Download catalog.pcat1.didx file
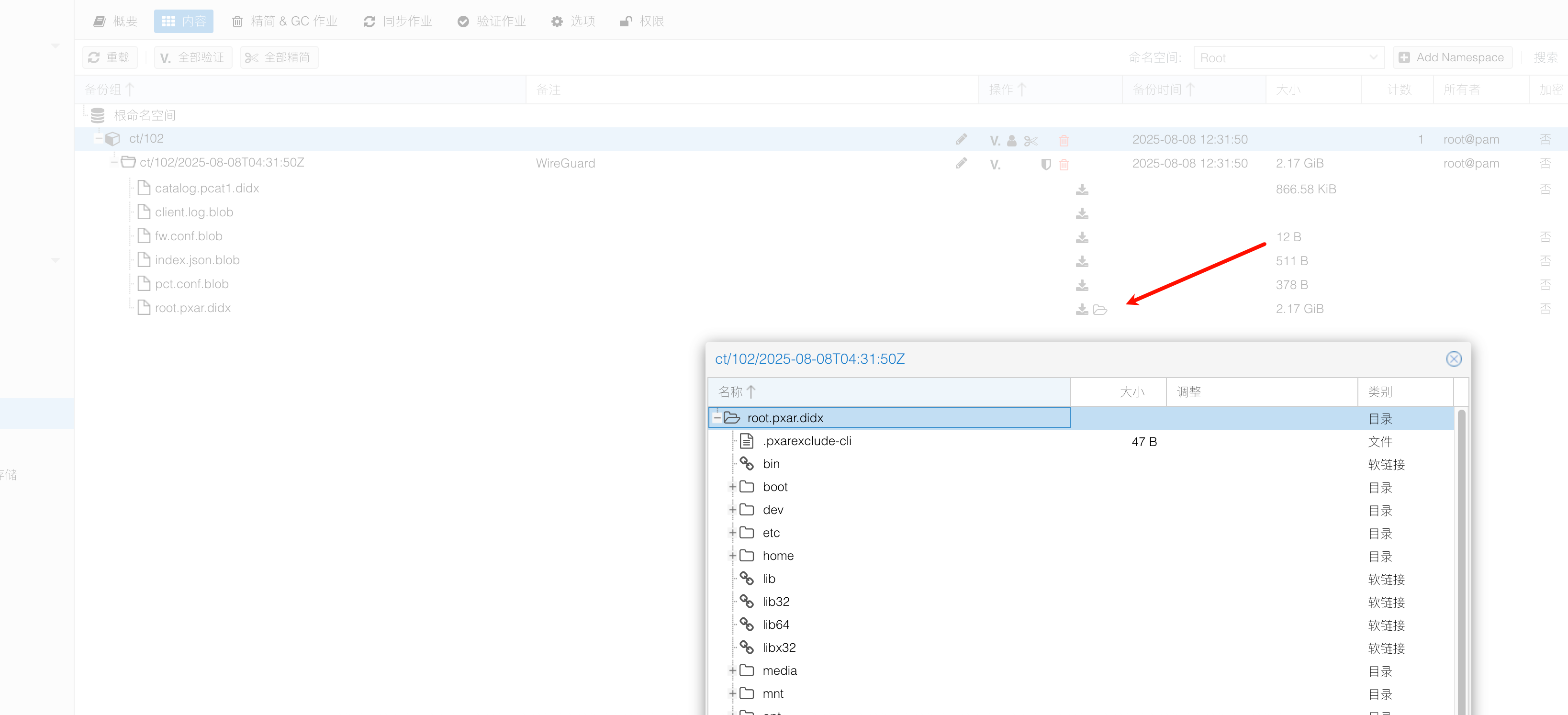1568x715 pixels. click(x=1082, y=190)
